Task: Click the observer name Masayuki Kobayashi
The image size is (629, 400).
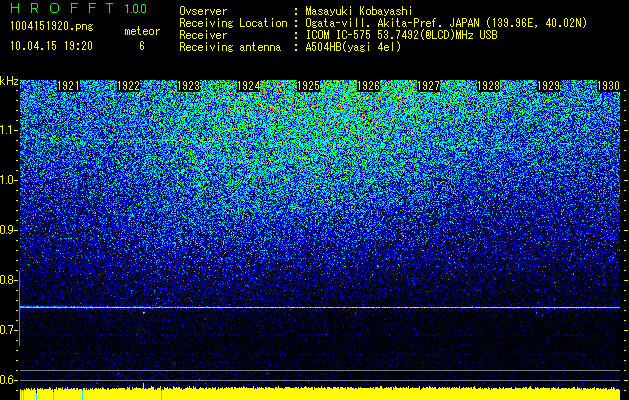Action: 359,11
